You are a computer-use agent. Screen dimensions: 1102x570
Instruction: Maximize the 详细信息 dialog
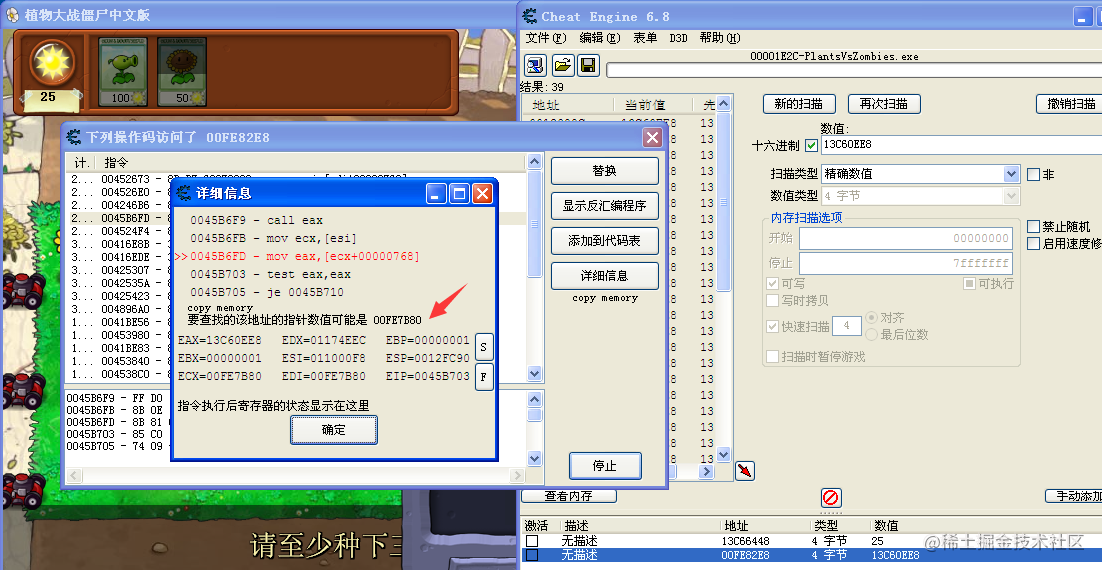(459, 193)
